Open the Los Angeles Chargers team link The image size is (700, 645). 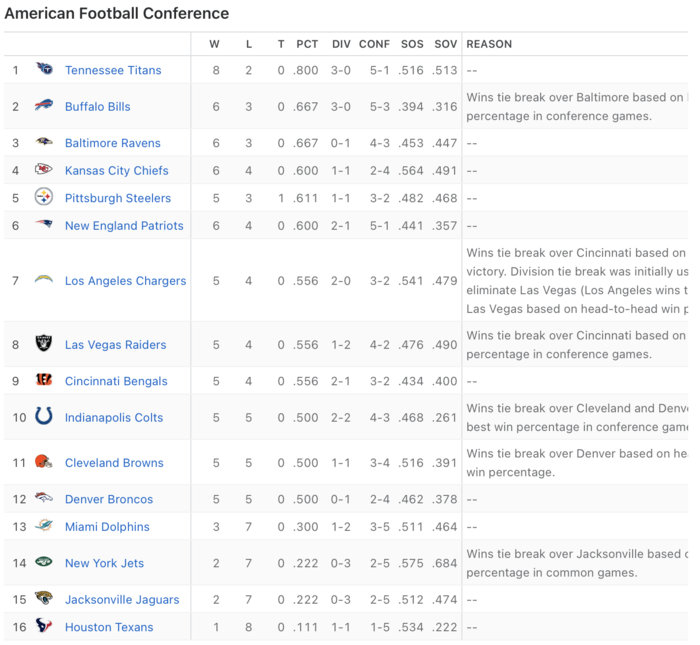pyautogui.click(x=125, y=281)
